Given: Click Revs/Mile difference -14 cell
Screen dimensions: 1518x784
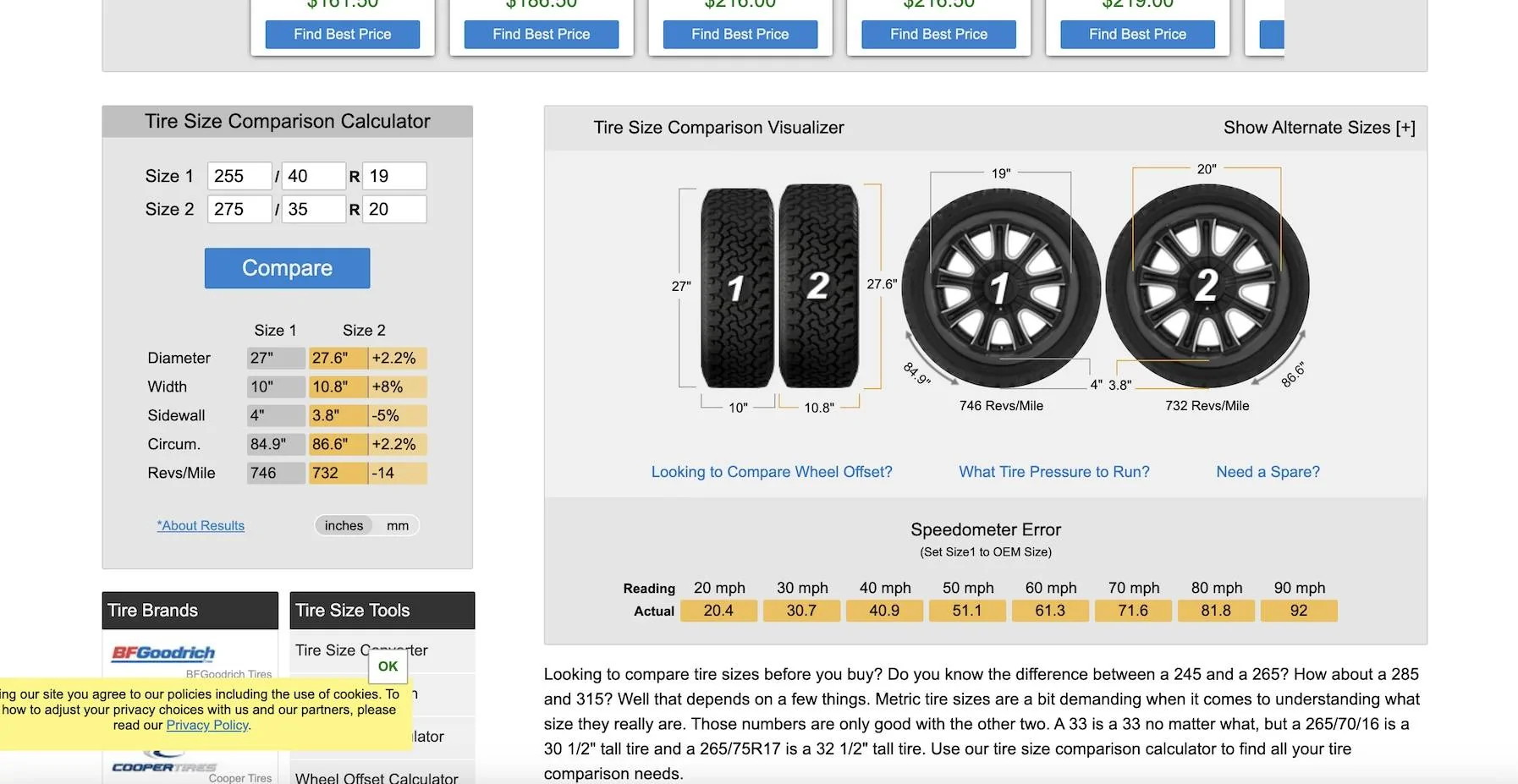Looking at the screenshot, I should click(398, 474).
